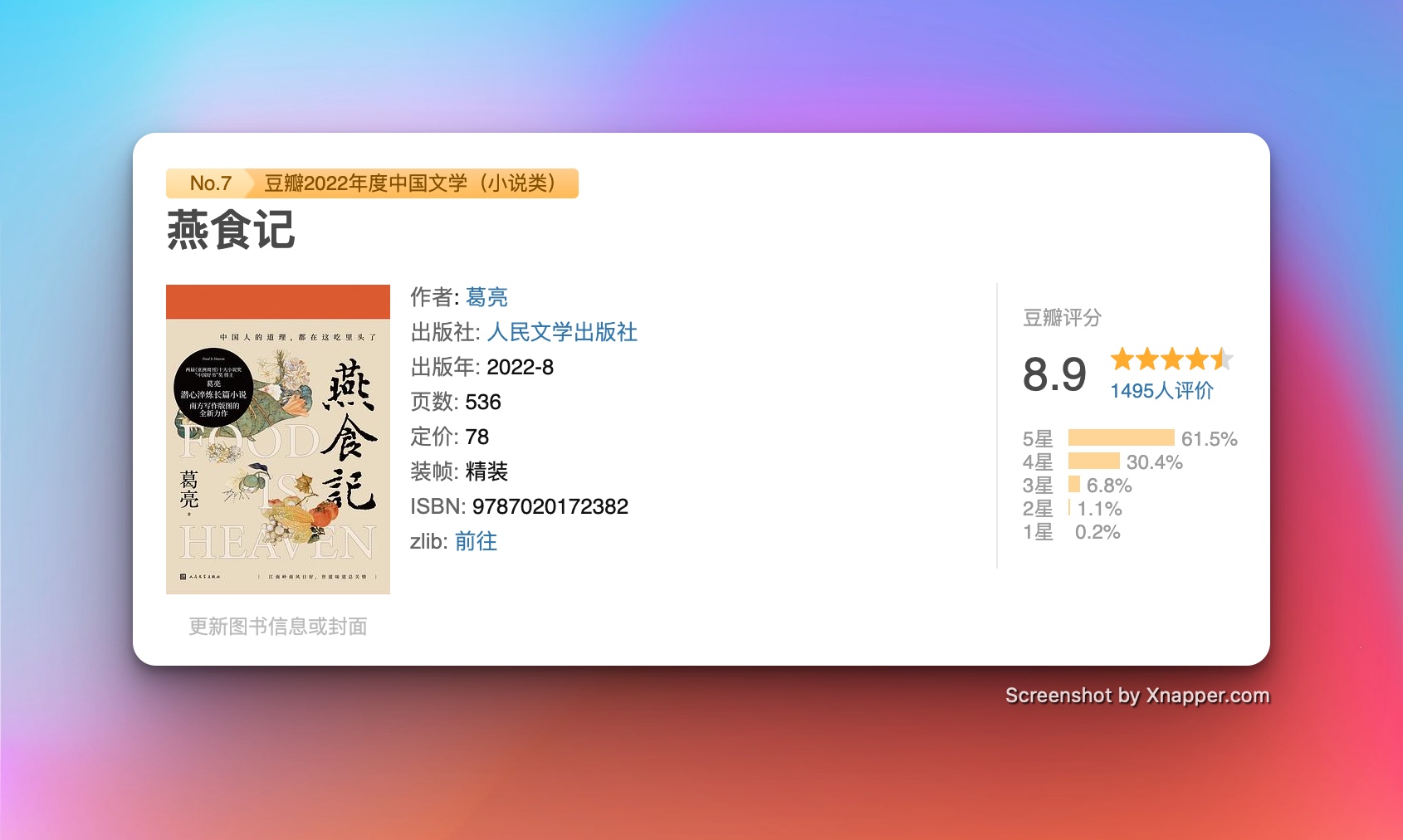Click the 4星 rating bar
Image resolution: width=1403 pixels, height=840 pixels.
(1093, 462)
